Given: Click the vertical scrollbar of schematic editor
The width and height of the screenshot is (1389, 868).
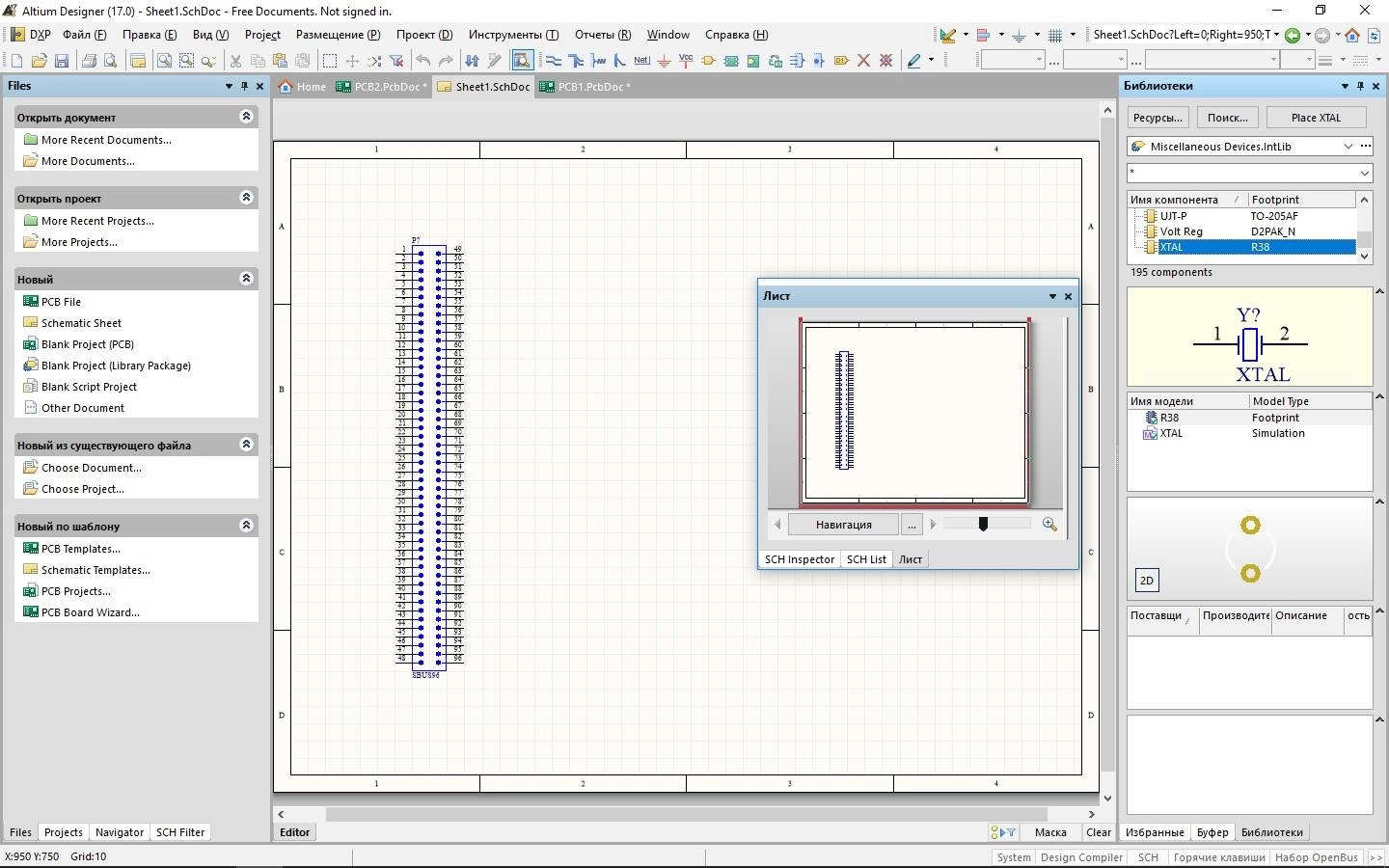Looking at the screenshot, I should [x=1106, y=444].
